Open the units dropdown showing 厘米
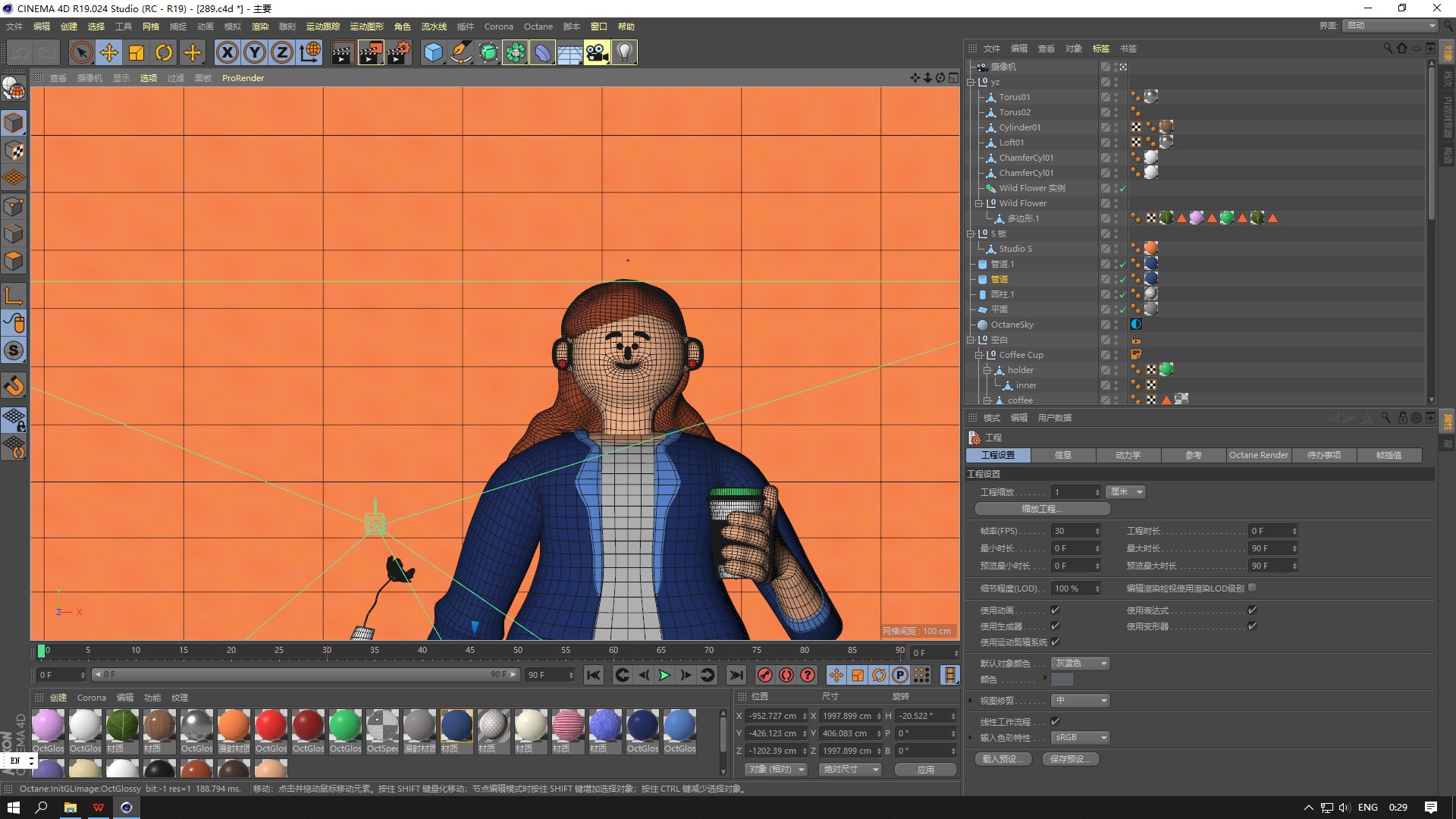 point(1125,492)
